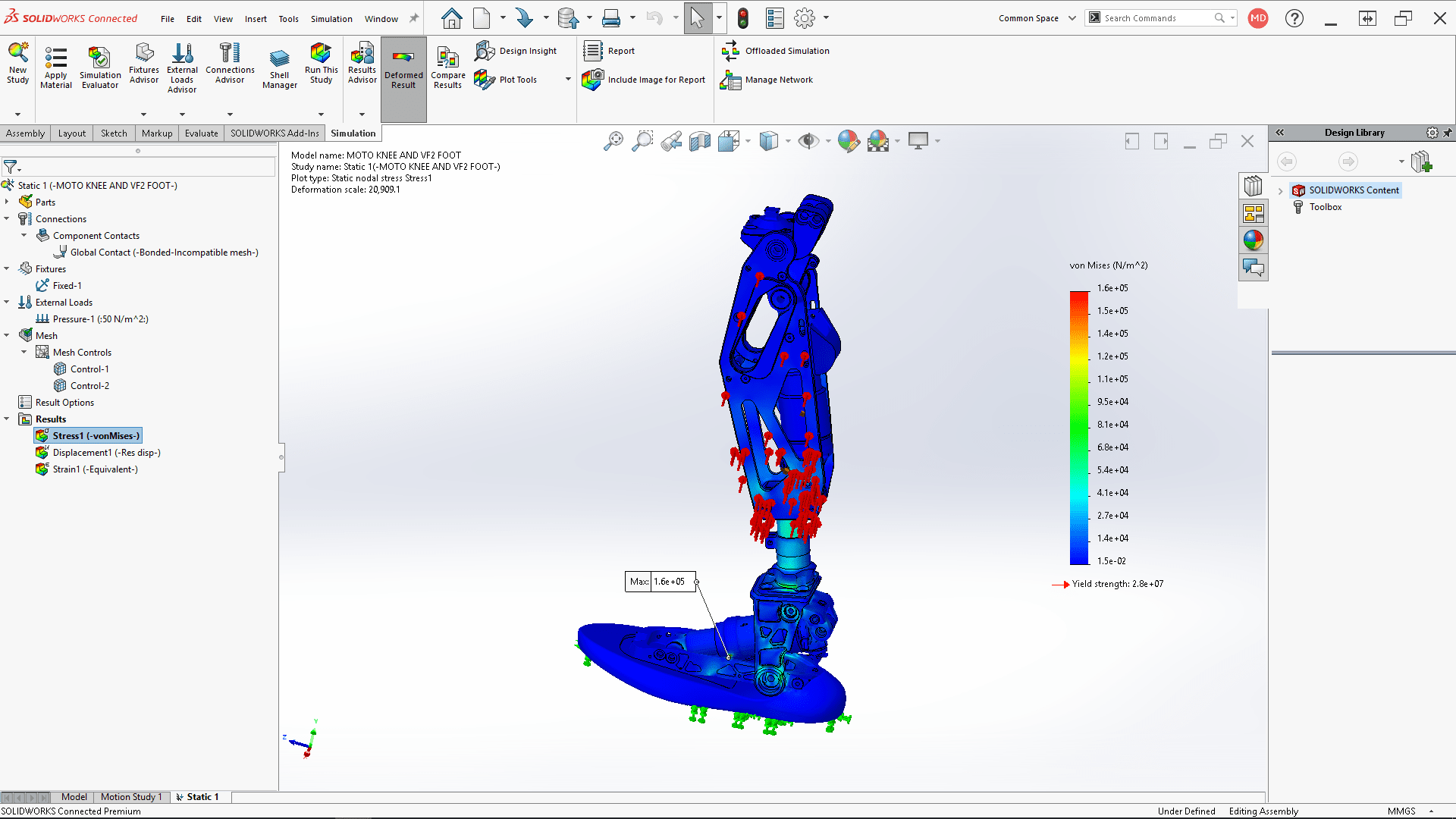Collapse the Fixtures tree node
Image resolution: width=1456 pixels, height=819 pixels.
point(7,268)
